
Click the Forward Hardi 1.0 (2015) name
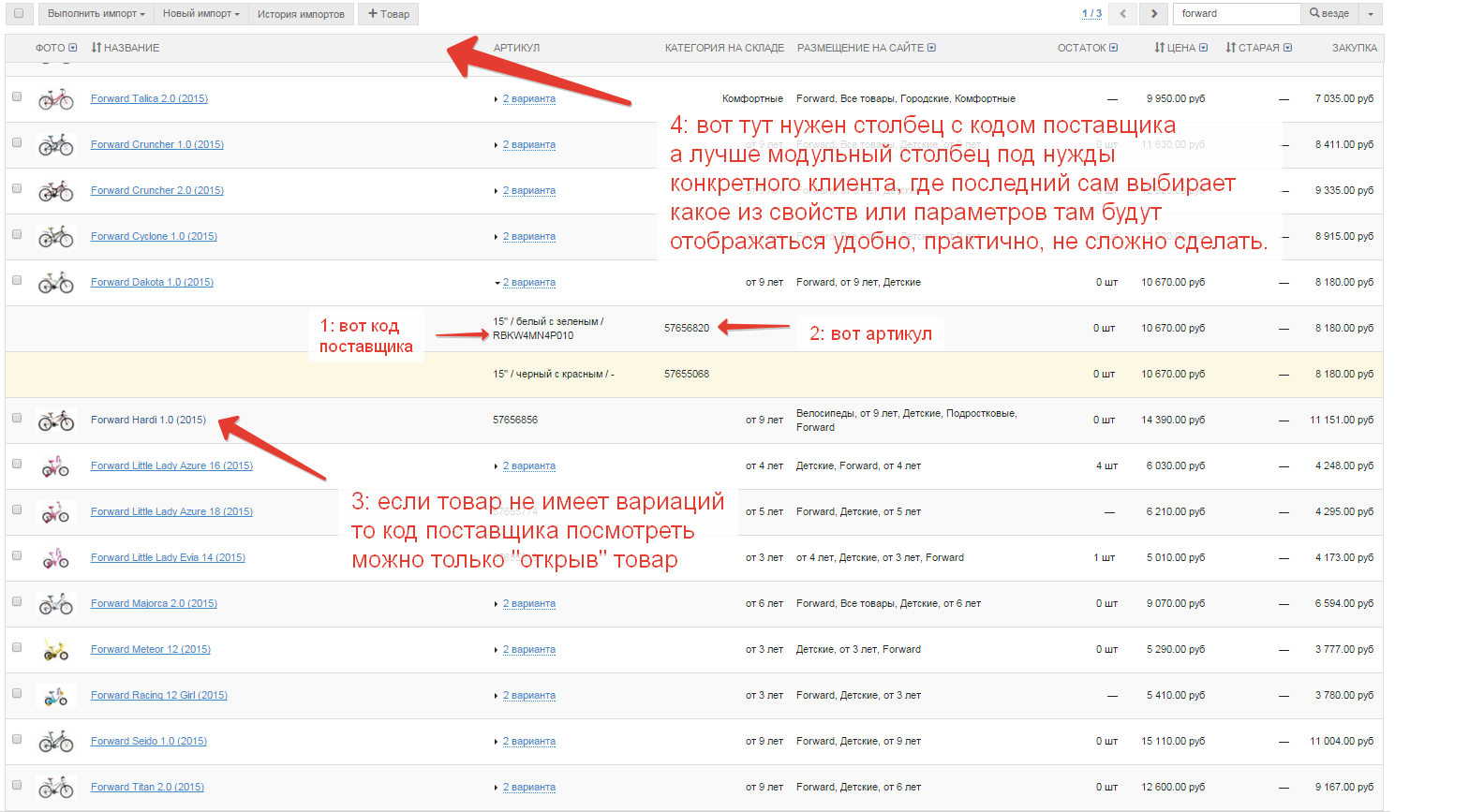(x=148, y=421)
